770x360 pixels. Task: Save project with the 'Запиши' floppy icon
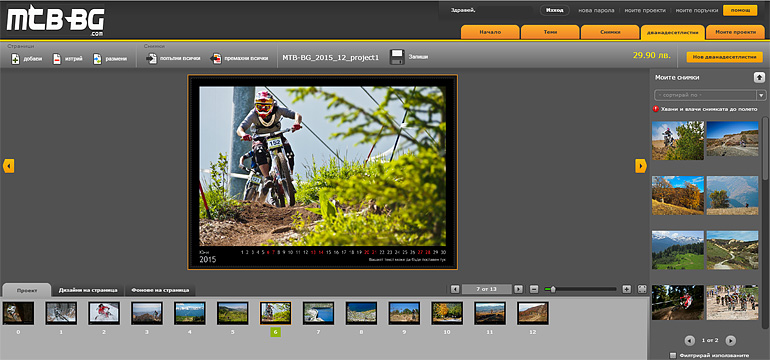point(397,57)
